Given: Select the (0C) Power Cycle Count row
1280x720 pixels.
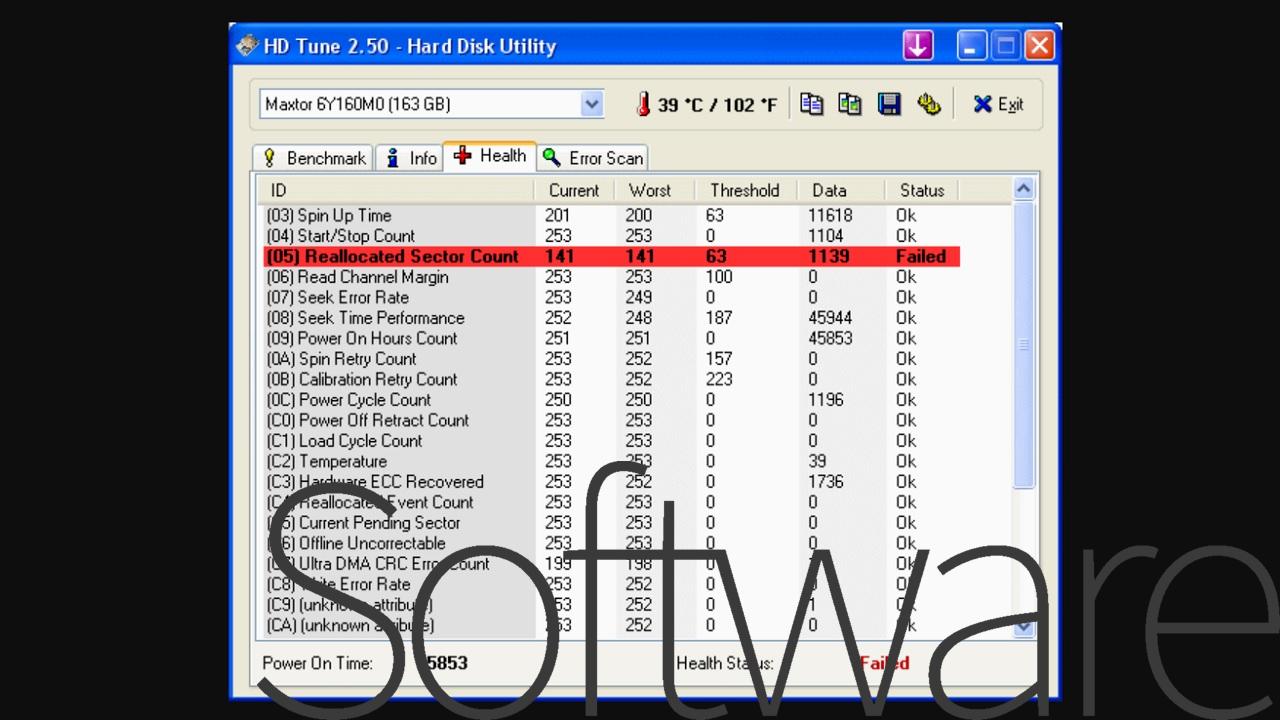Looking at the screenshot, I should pos(611,400).
